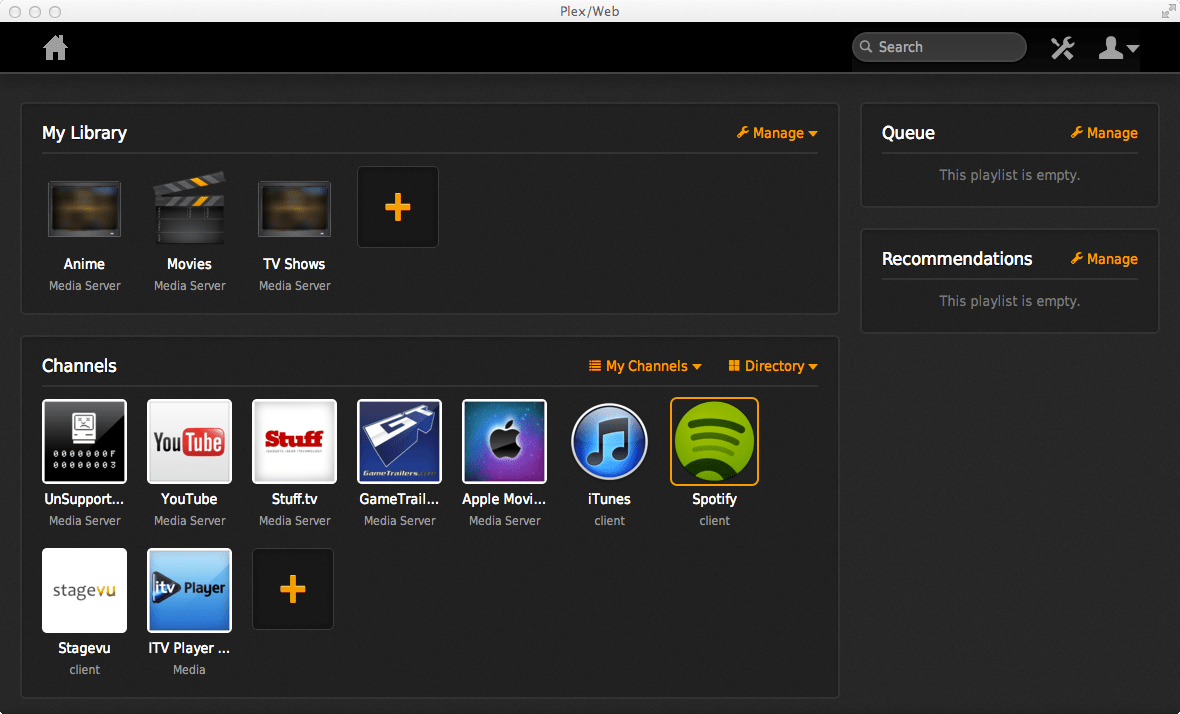Click the 'Recommendations' panel heading
The width and height of the screenshot is (1180, 714).
point(957,259)
